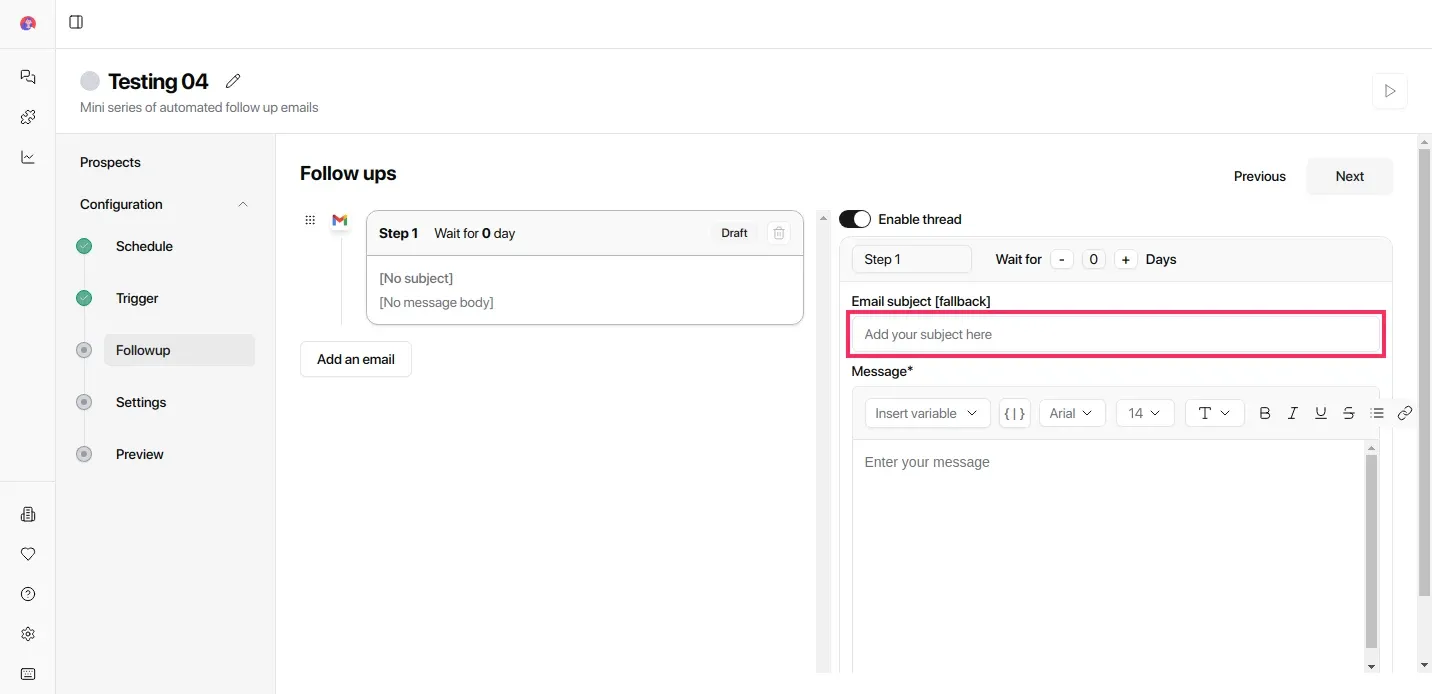Click the play campaign button
The height and width of the screenshot is (694, 1432).
pyautogui.click(x=1389, y=91)
